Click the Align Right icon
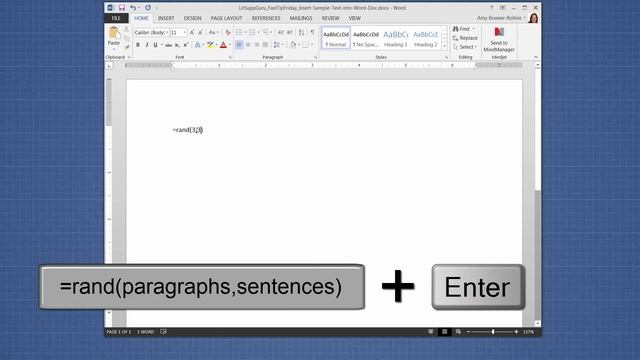The image size is (640, 360). pos(257,44)
